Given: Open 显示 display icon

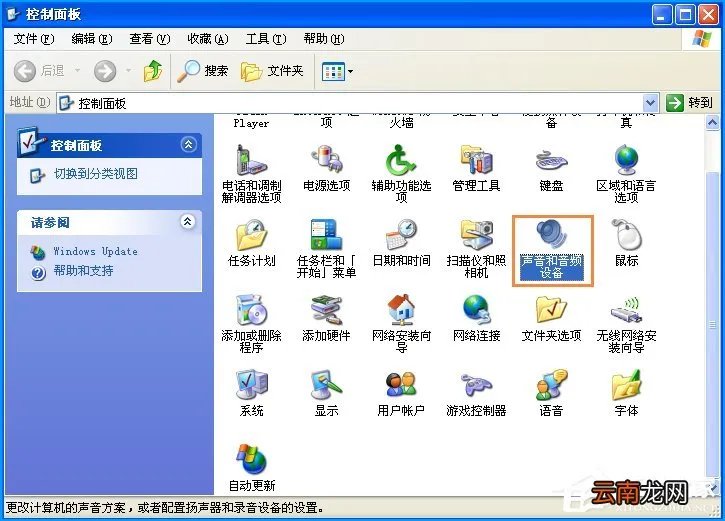Looking at the screenshot, I should [326, 393].
